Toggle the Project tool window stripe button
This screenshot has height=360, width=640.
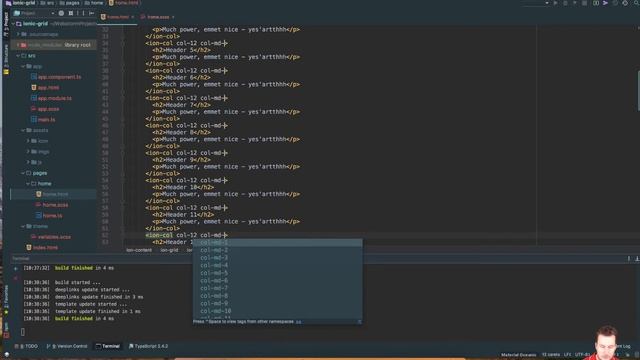tap(6, 24)
